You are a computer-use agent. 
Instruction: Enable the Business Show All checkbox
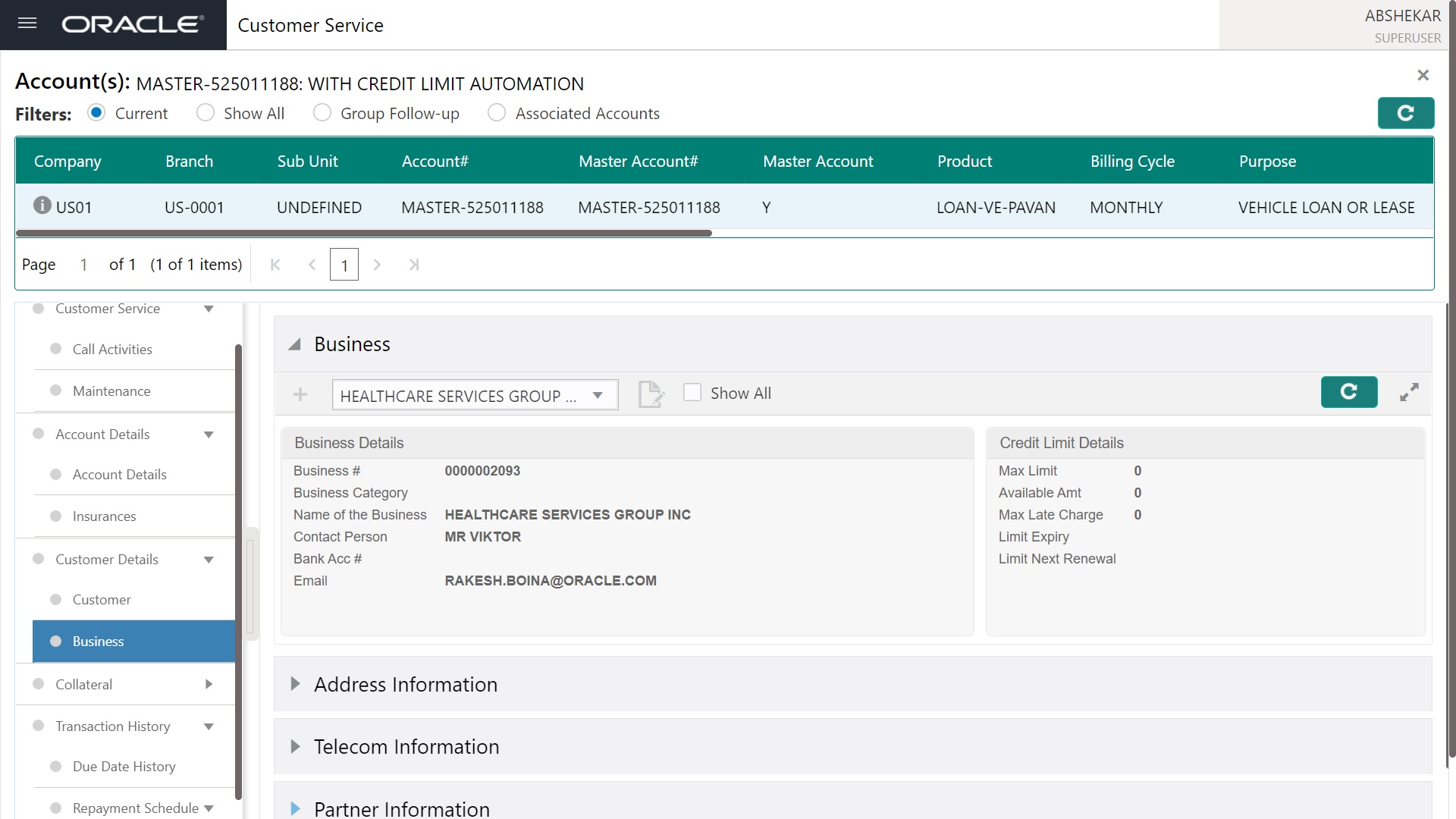[x=692, y=393]
